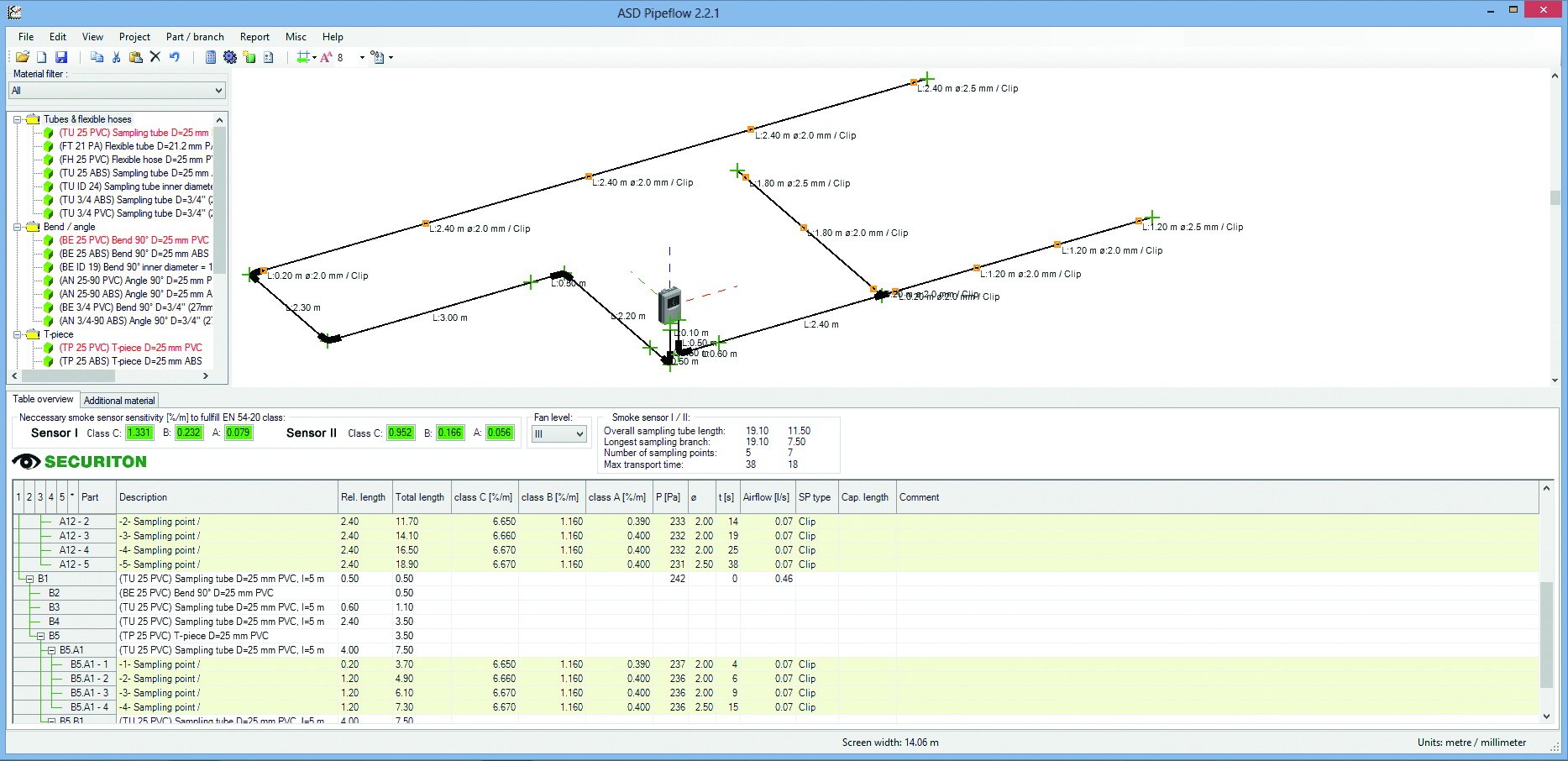Collapse the T-piece folder

[x=17, y=334]
